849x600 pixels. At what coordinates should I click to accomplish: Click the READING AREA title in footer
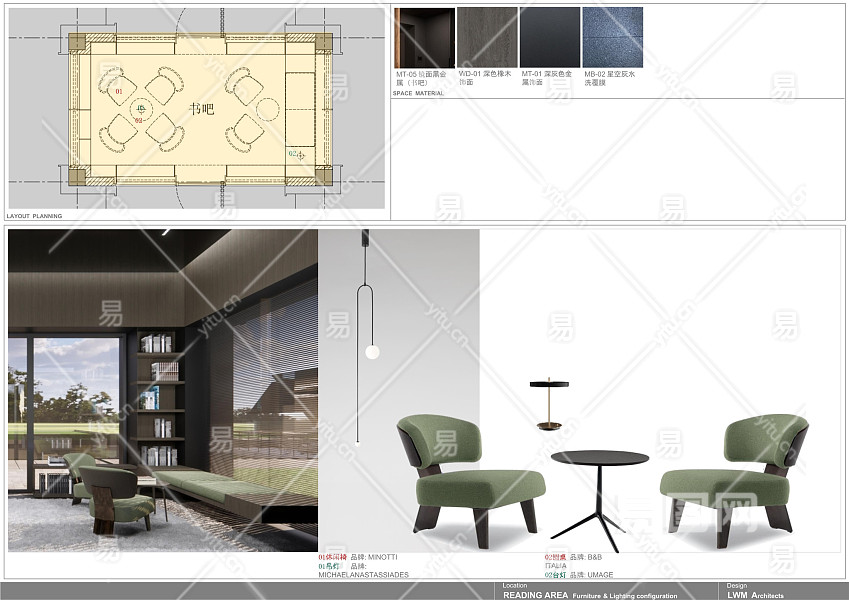tap(535, 595)
